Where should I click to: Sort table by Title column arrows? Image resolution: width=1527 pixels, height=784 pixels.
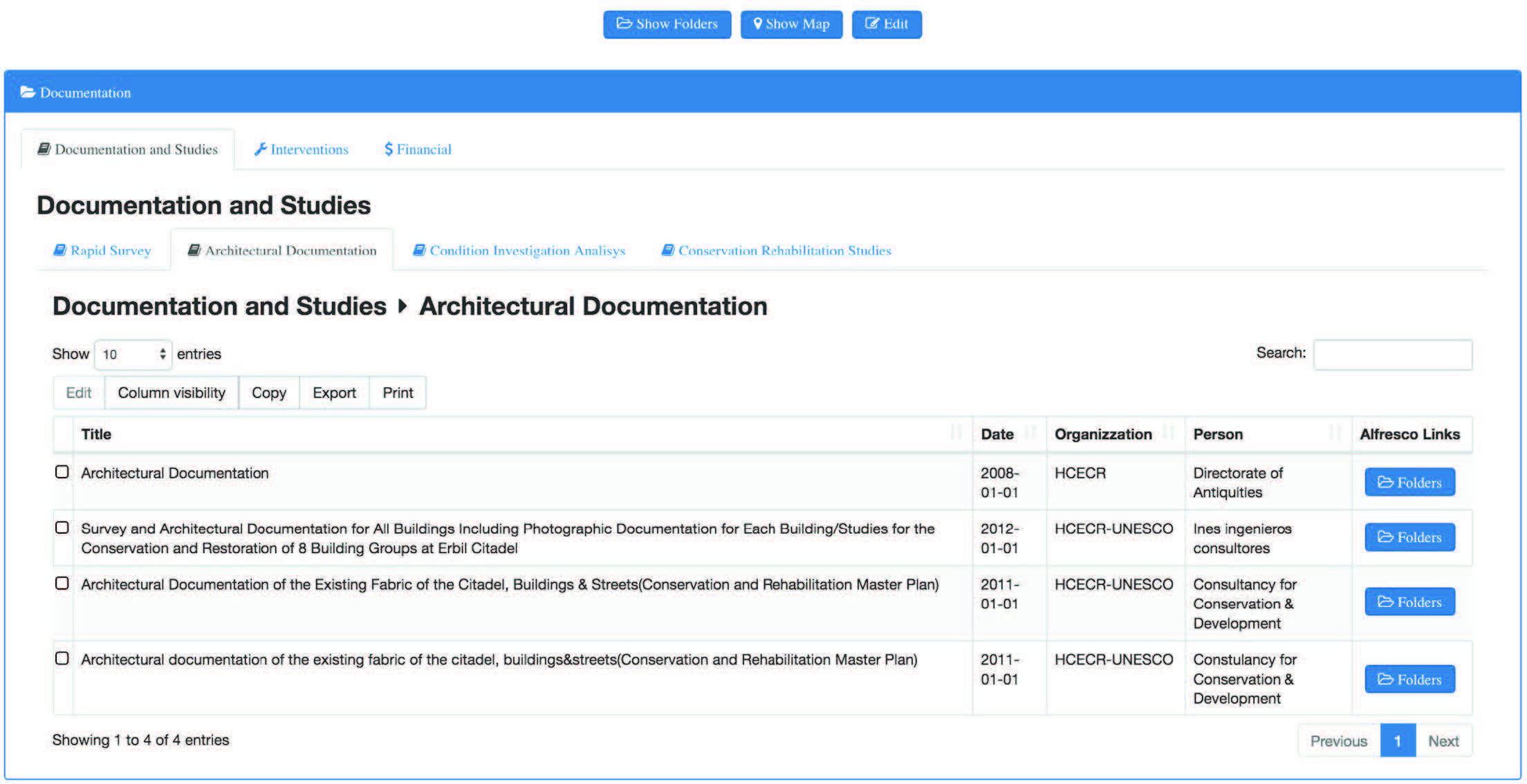pos(956,433)
